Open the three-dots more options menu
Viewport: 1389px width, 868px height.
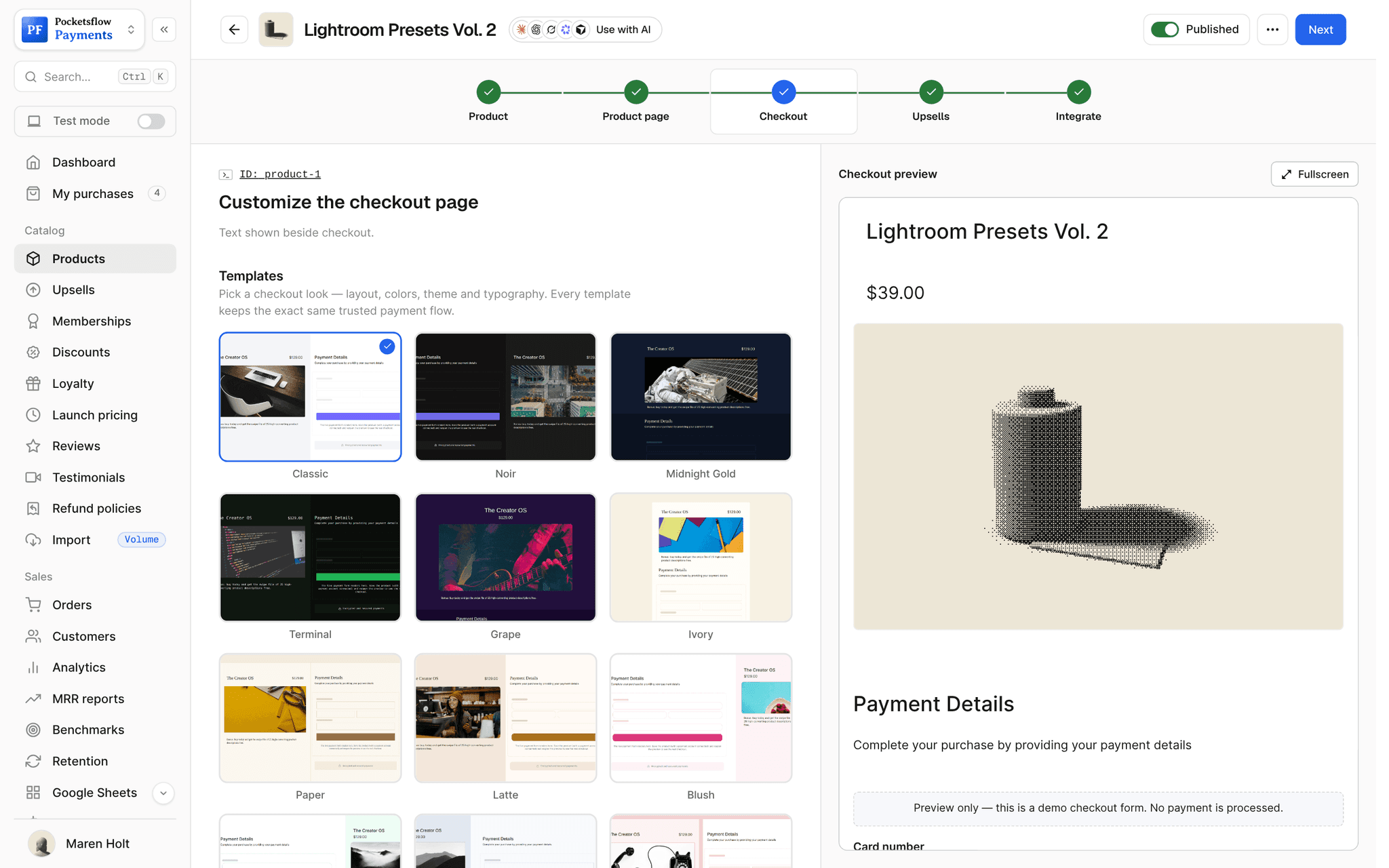click(x=1272, y=30)
